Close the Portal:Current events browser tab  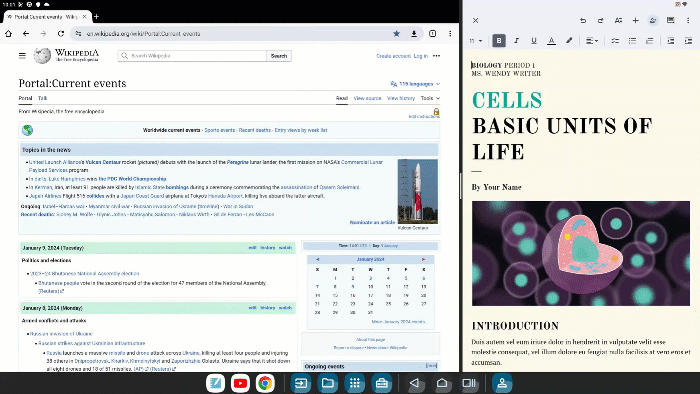84,17
